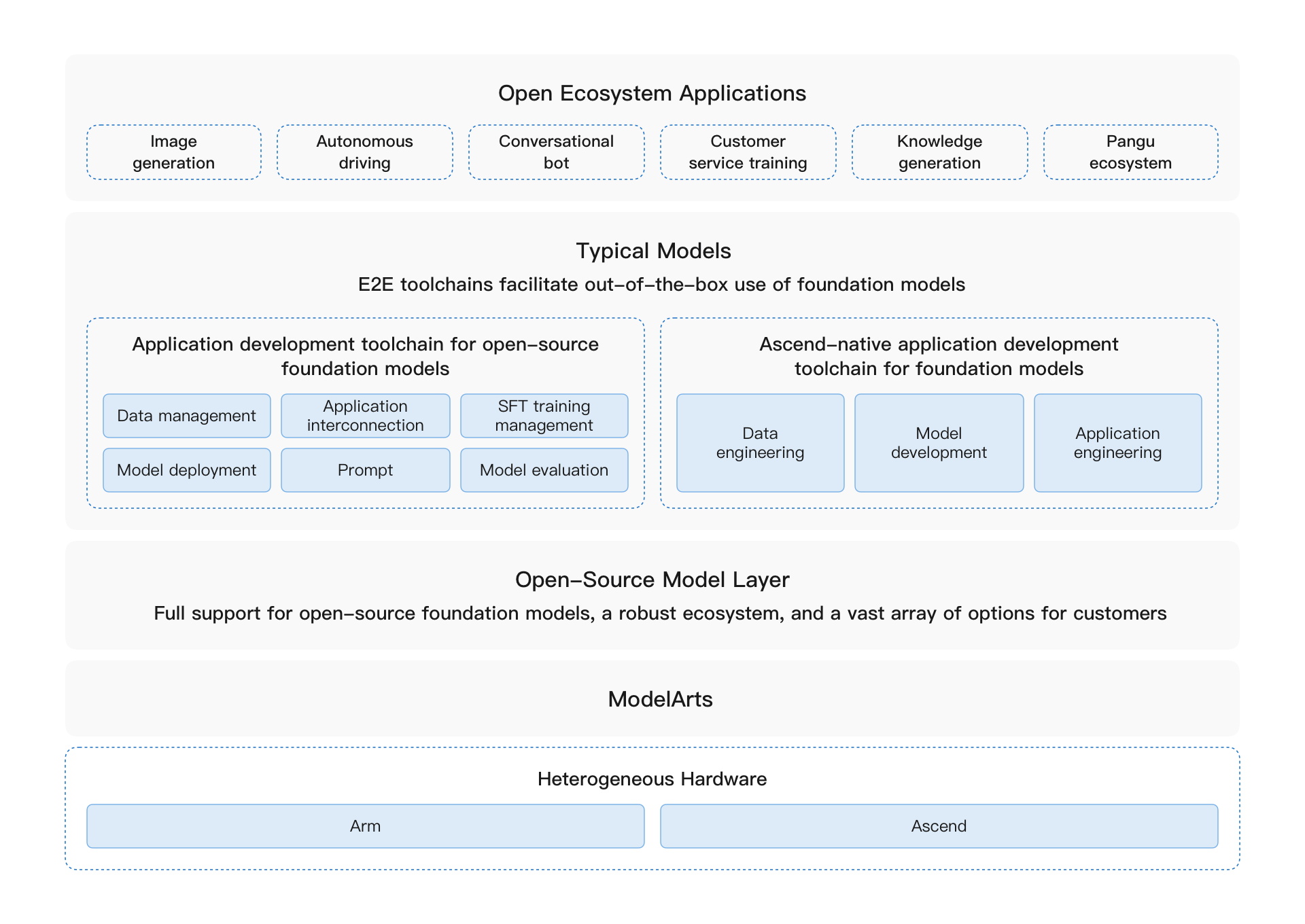Switch to the Typical Models section

pyautogui.click(x=652, y=251)
